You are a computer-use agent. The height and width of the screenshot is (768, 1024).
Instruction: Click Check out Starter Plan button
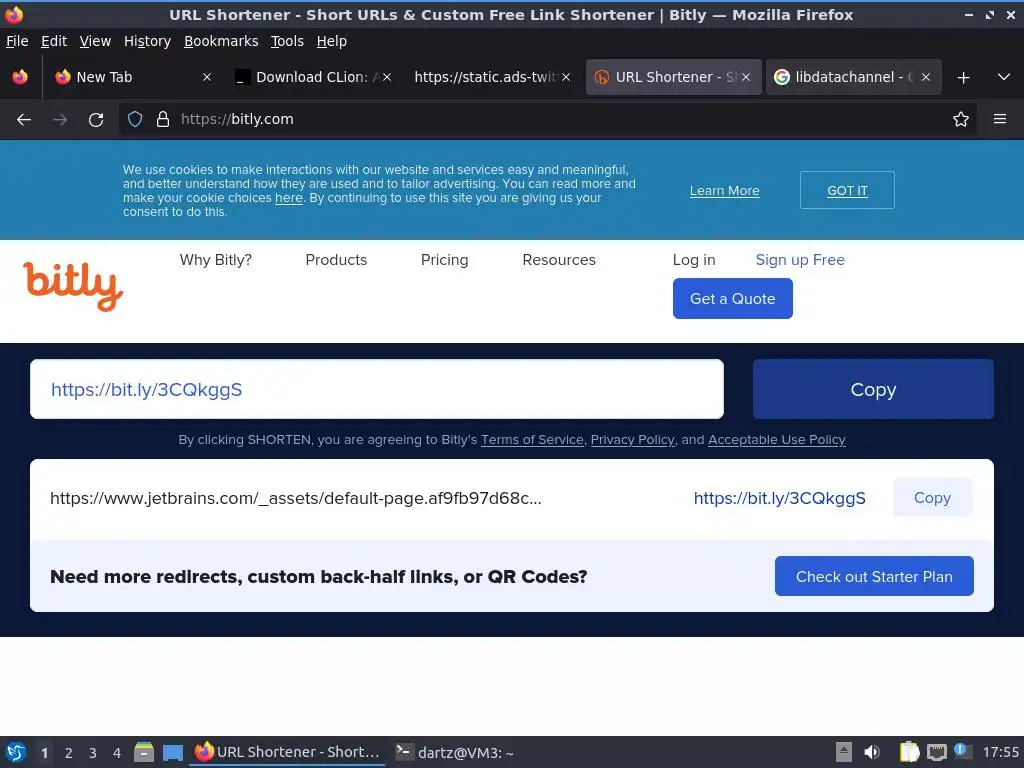874,576
